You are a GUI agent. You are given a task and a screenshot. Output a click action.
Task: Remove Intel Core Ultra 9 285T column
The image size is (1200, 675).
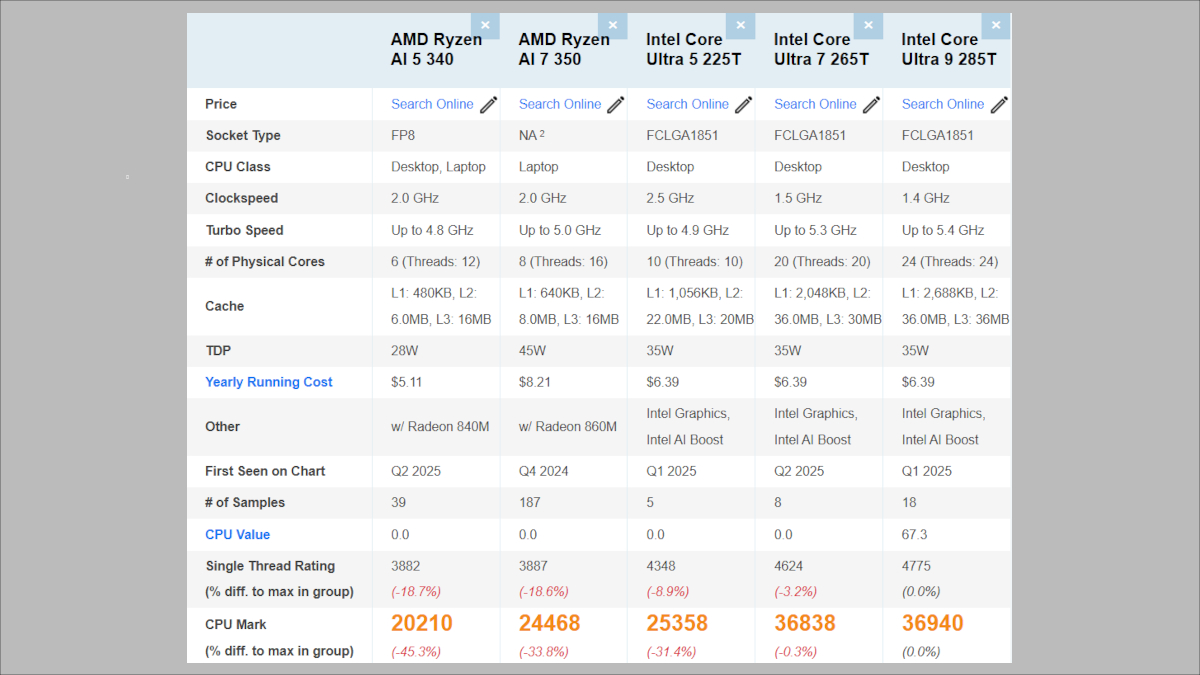[996, 26]
